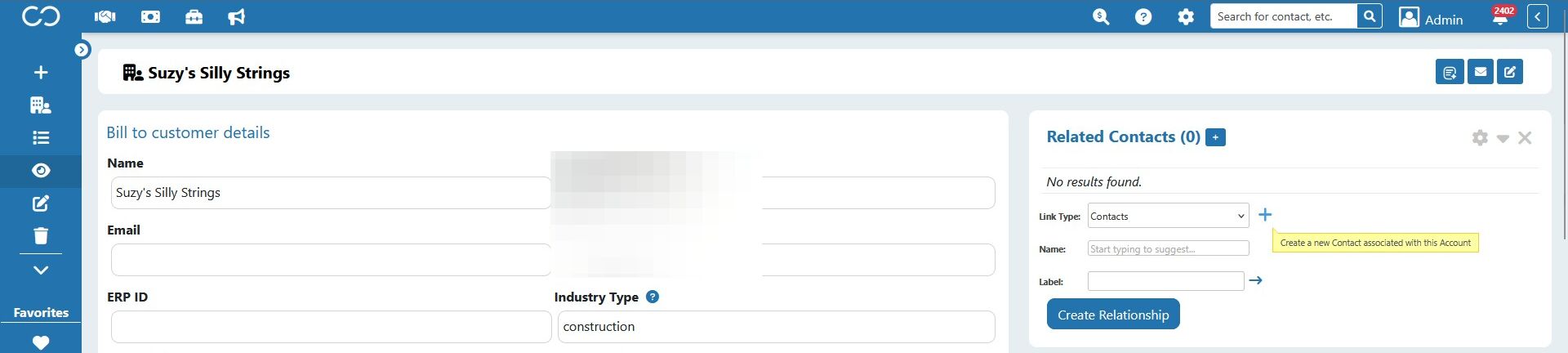Click the help question mark icon
The image size is (1568, 353).
click(x=1143, y=16)
